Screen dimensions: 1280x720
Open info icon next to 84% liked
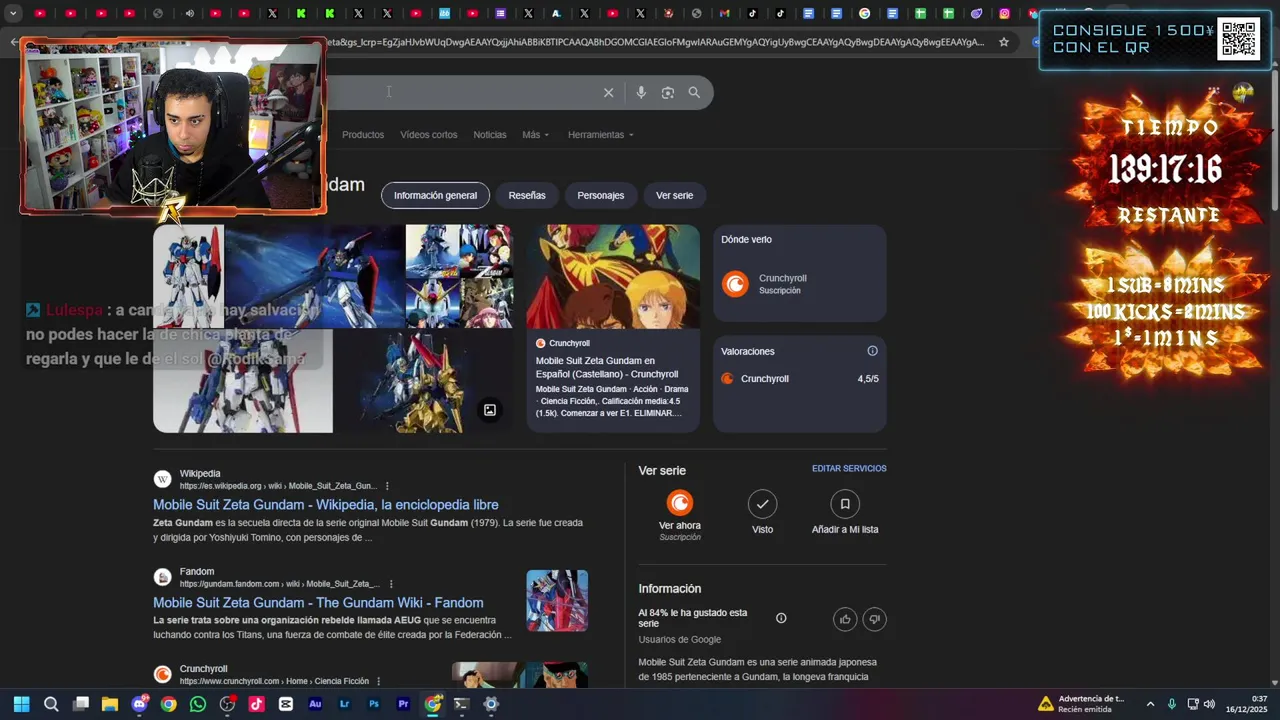tap(781, 618)
